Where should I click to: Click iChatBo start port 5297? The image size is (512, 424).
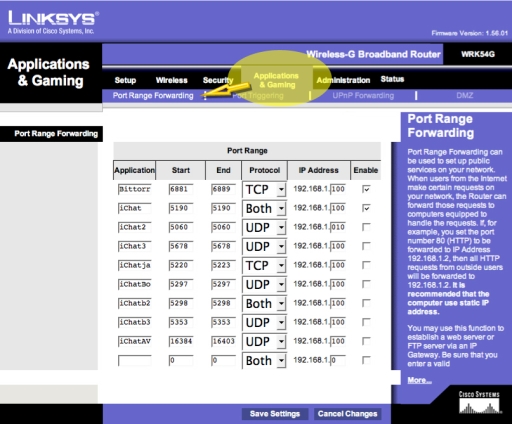[x=181, y=284]
